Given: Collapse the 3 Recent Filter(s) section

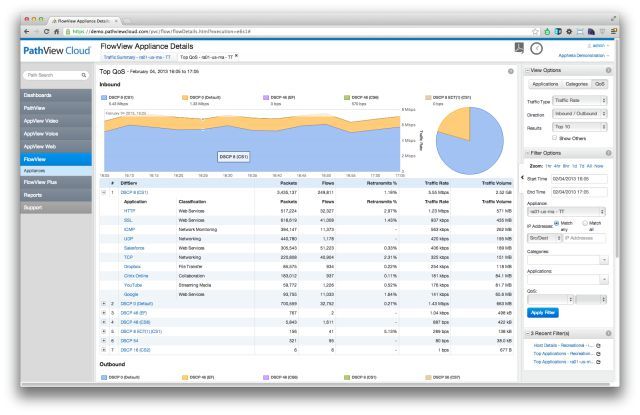Looking at the screenshot, I should point(527,333).
